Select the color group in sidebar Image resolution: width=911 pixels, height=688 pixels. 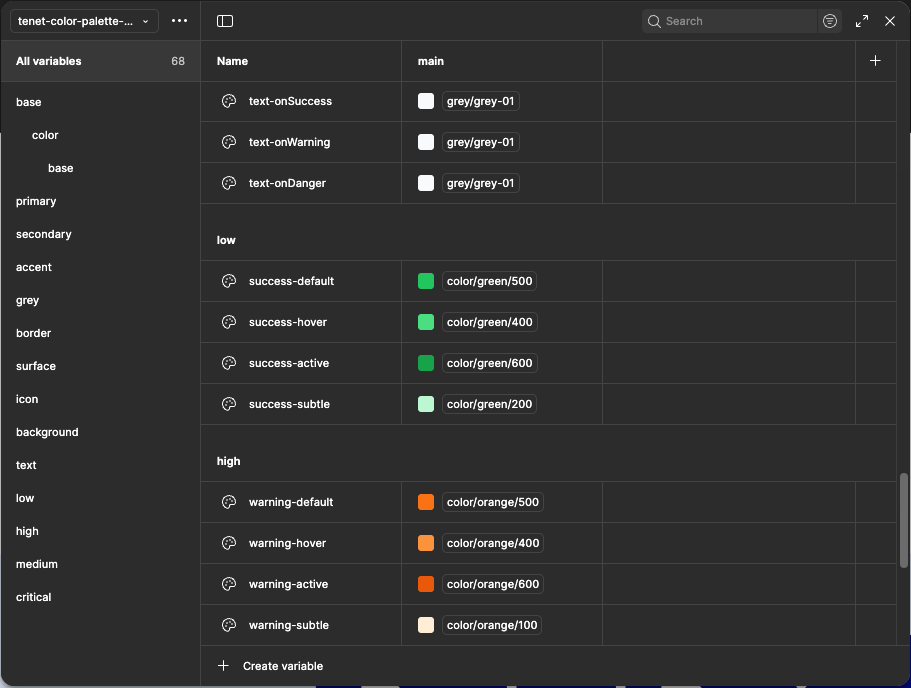[x=45, y=135]
